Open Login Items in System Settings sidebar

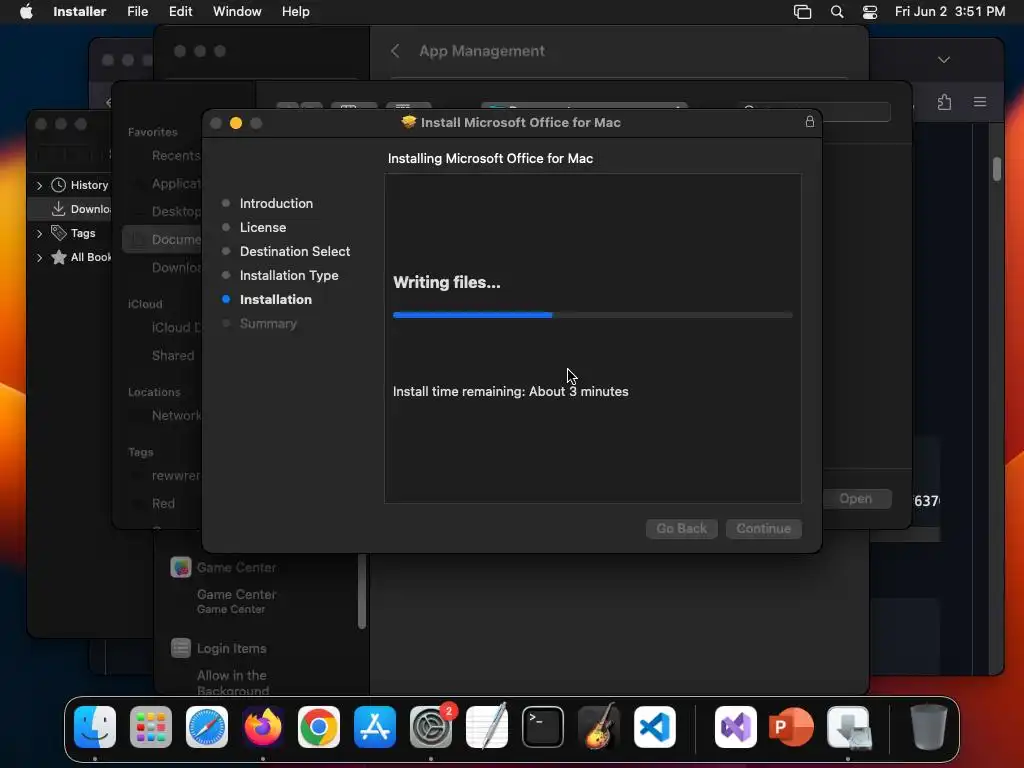tap(219, 648)
